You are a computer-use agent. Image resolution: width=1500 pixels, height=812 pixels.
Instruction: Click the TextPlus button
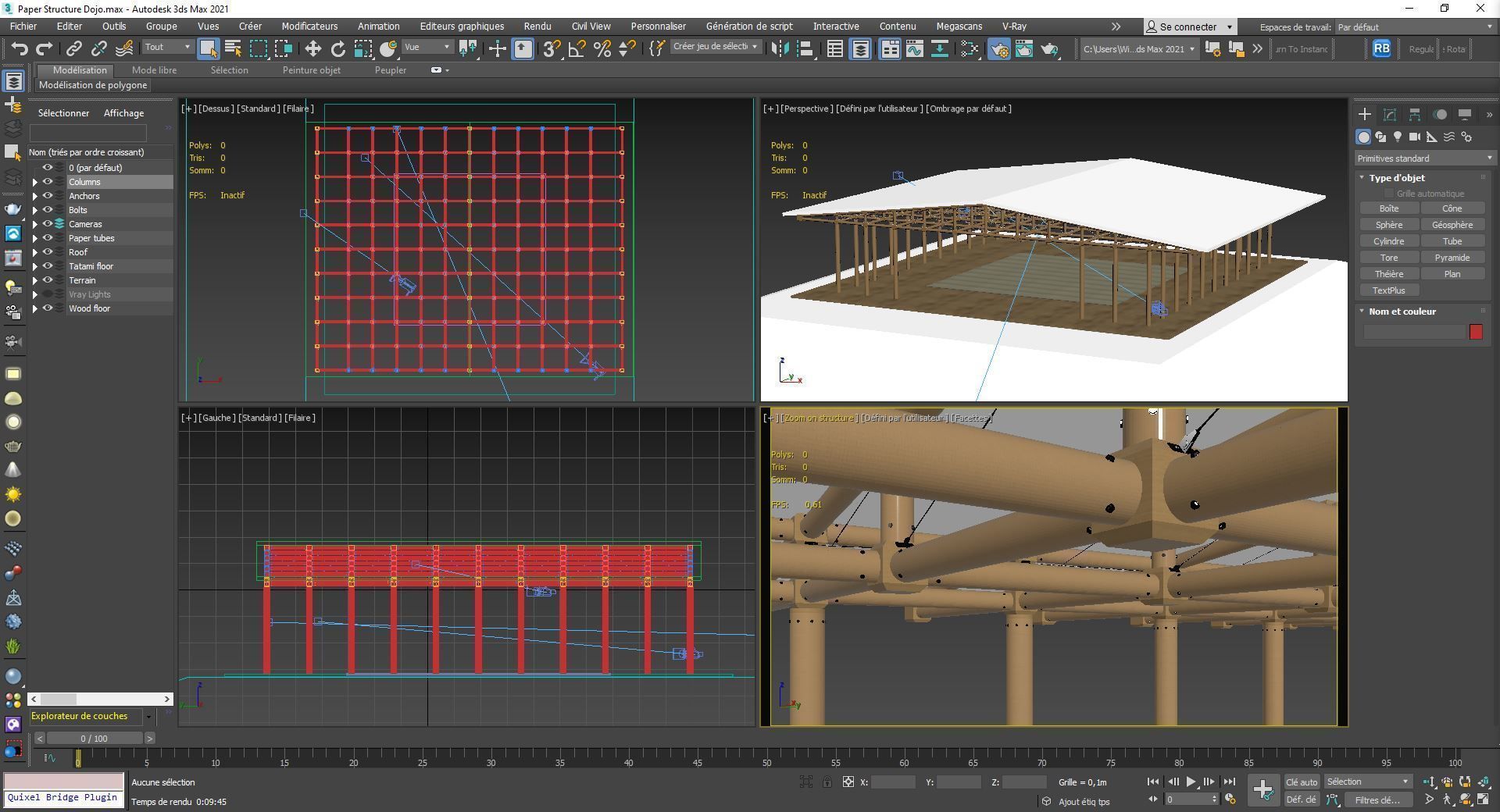pyautogui.click(x=1389, y=290)
